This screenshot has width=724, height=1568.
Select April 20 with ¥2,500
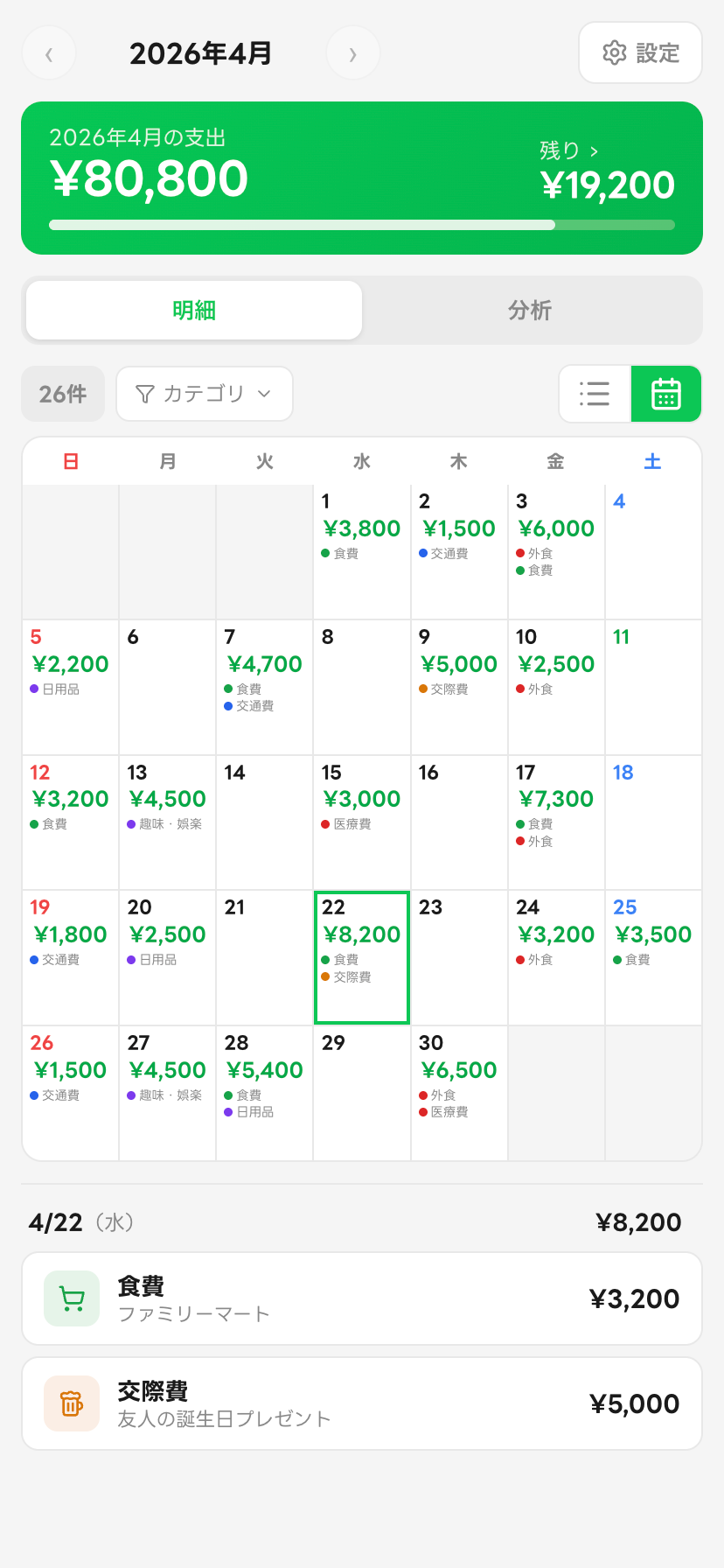pos(167,958)
